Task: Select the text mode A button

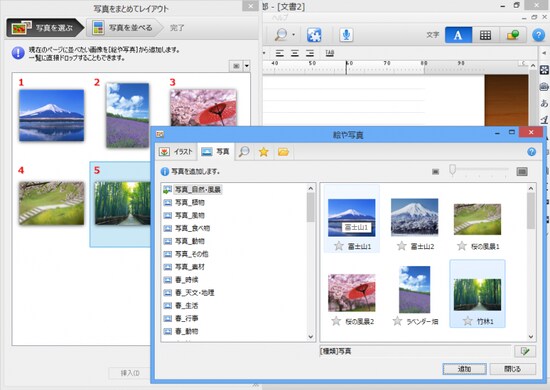Action: pos(458,35)
